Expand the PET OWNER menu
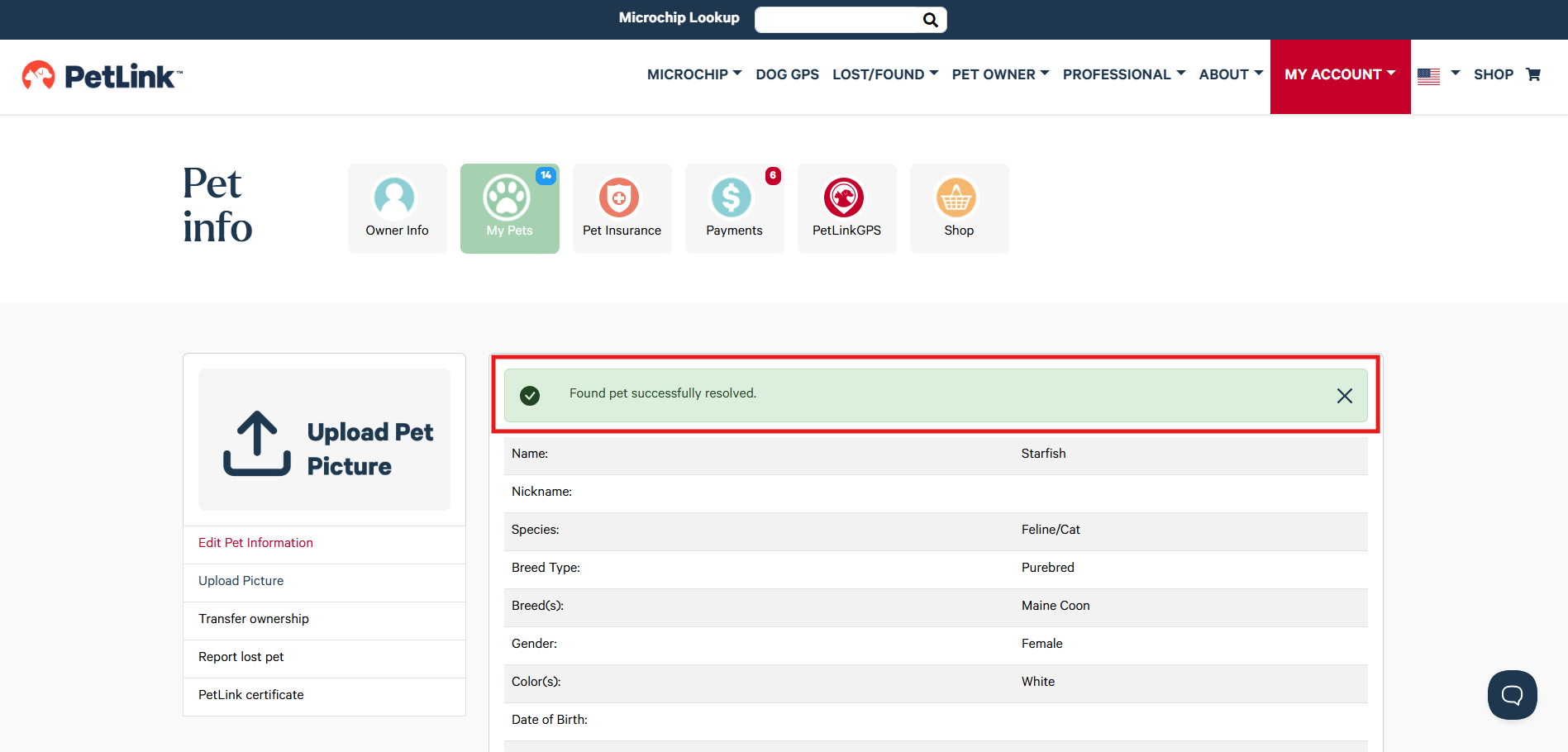This screenshot has height=752, width=1568. click(1001, 74)
